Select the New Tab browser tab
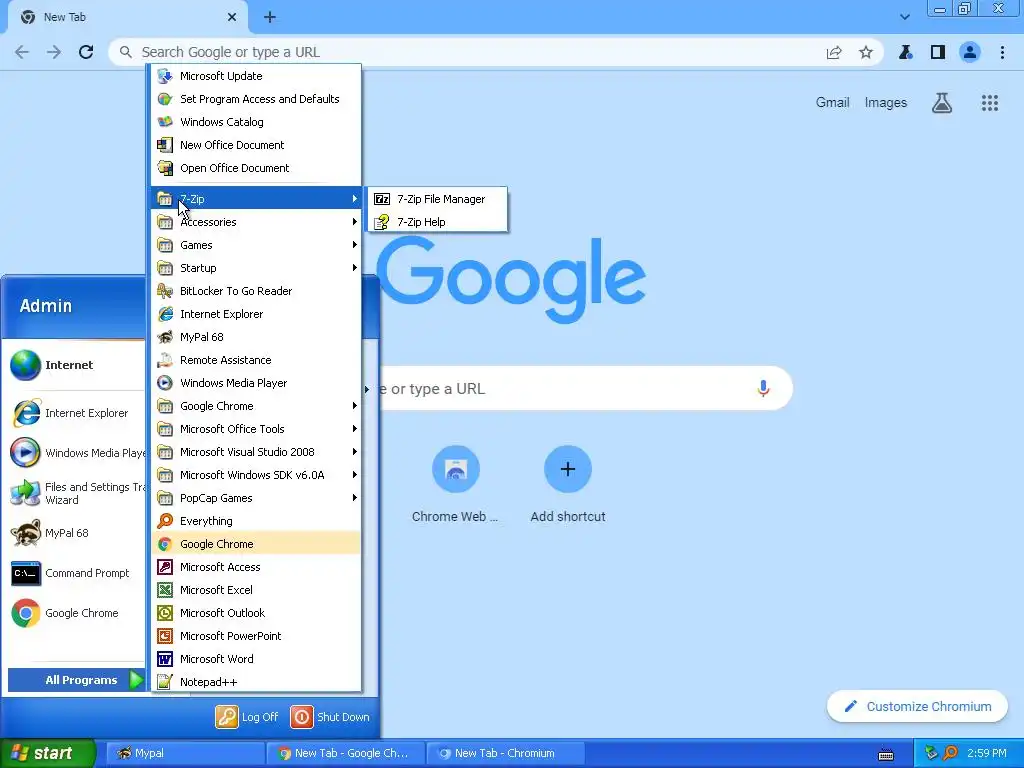The width and height of the screenshot is (1024, 768). [128, 18]
